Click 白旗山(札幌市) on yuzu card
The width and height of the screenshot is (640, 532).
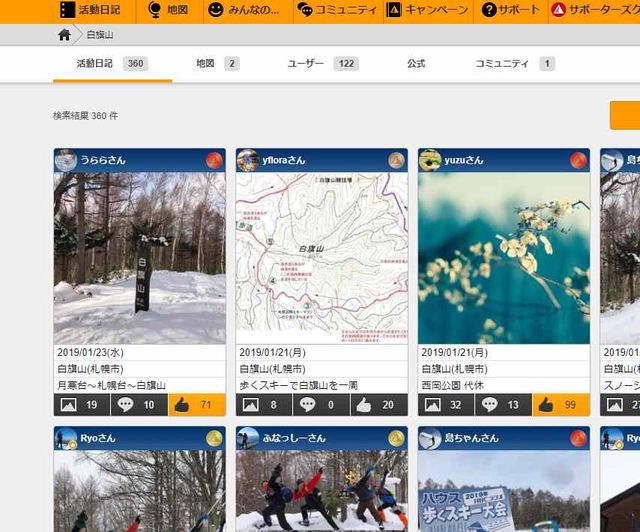454,369
